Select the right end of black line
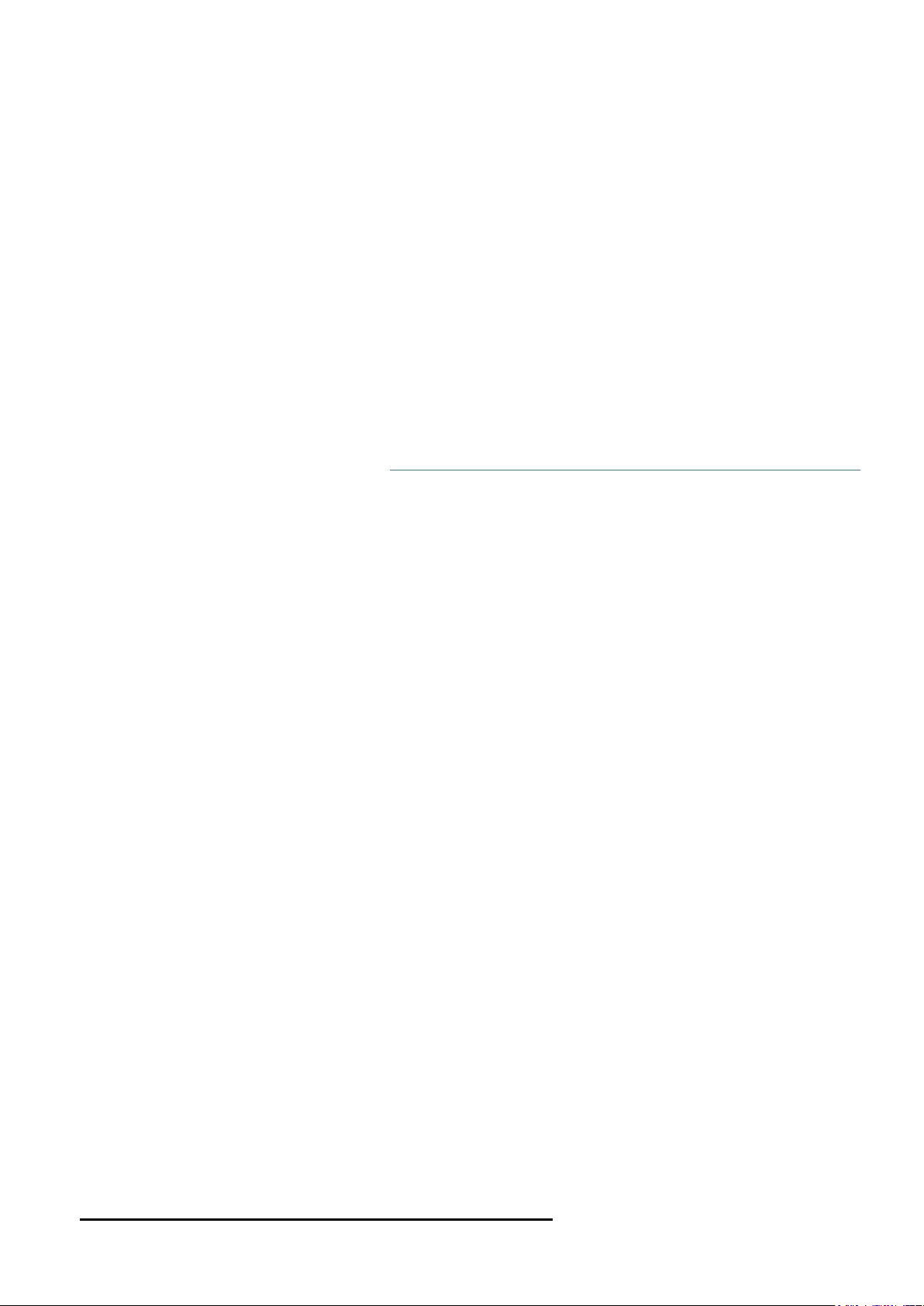Viewport: 924px width, 1306px height. point(551,1219)
